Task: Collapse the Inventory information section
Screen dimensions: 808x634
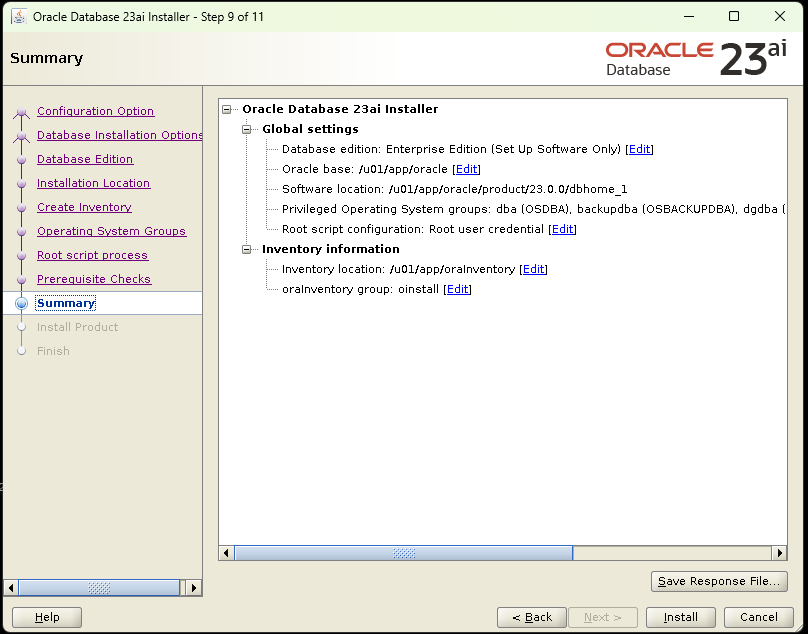Action: (247, 249)
